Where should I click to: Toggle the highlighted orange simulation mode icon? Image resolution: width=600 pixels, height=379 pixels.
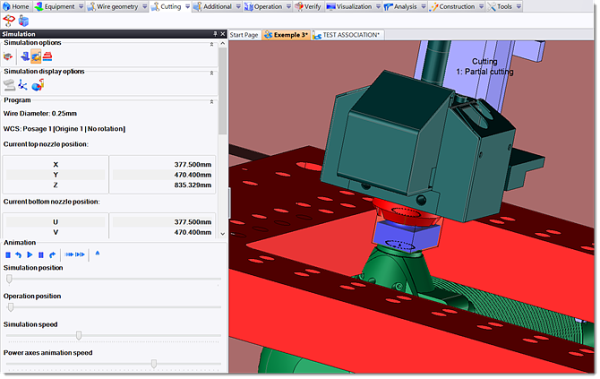tap(36, 57)
